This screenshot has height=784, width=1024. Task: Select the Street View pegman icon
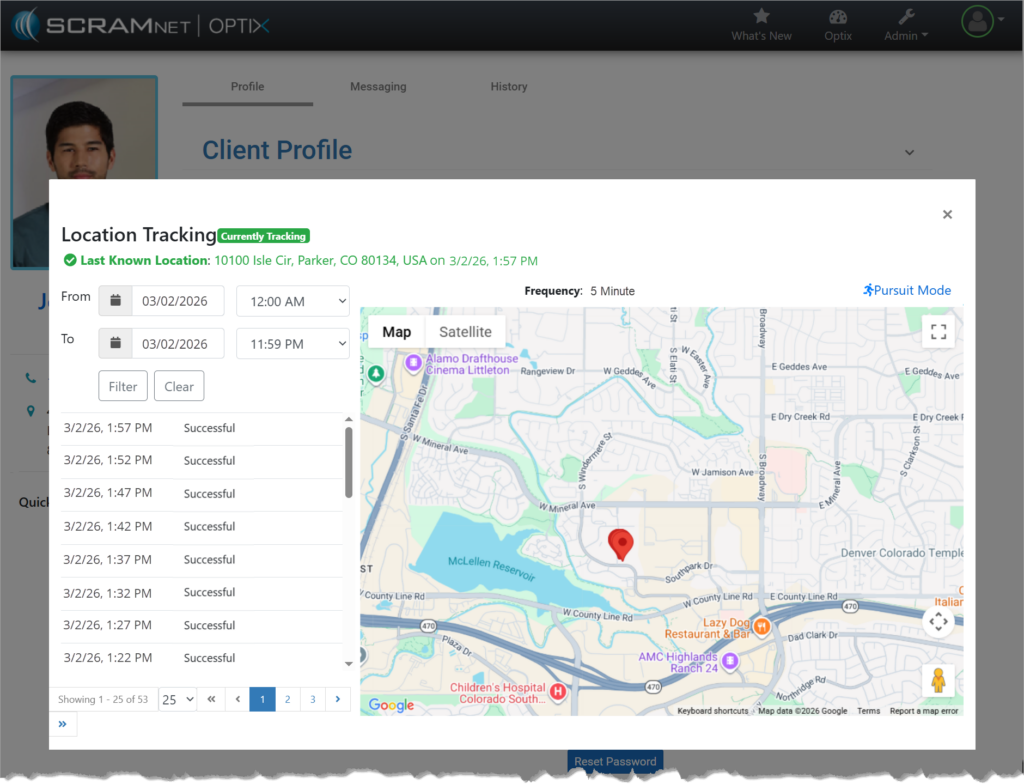[x=938, y=681]
